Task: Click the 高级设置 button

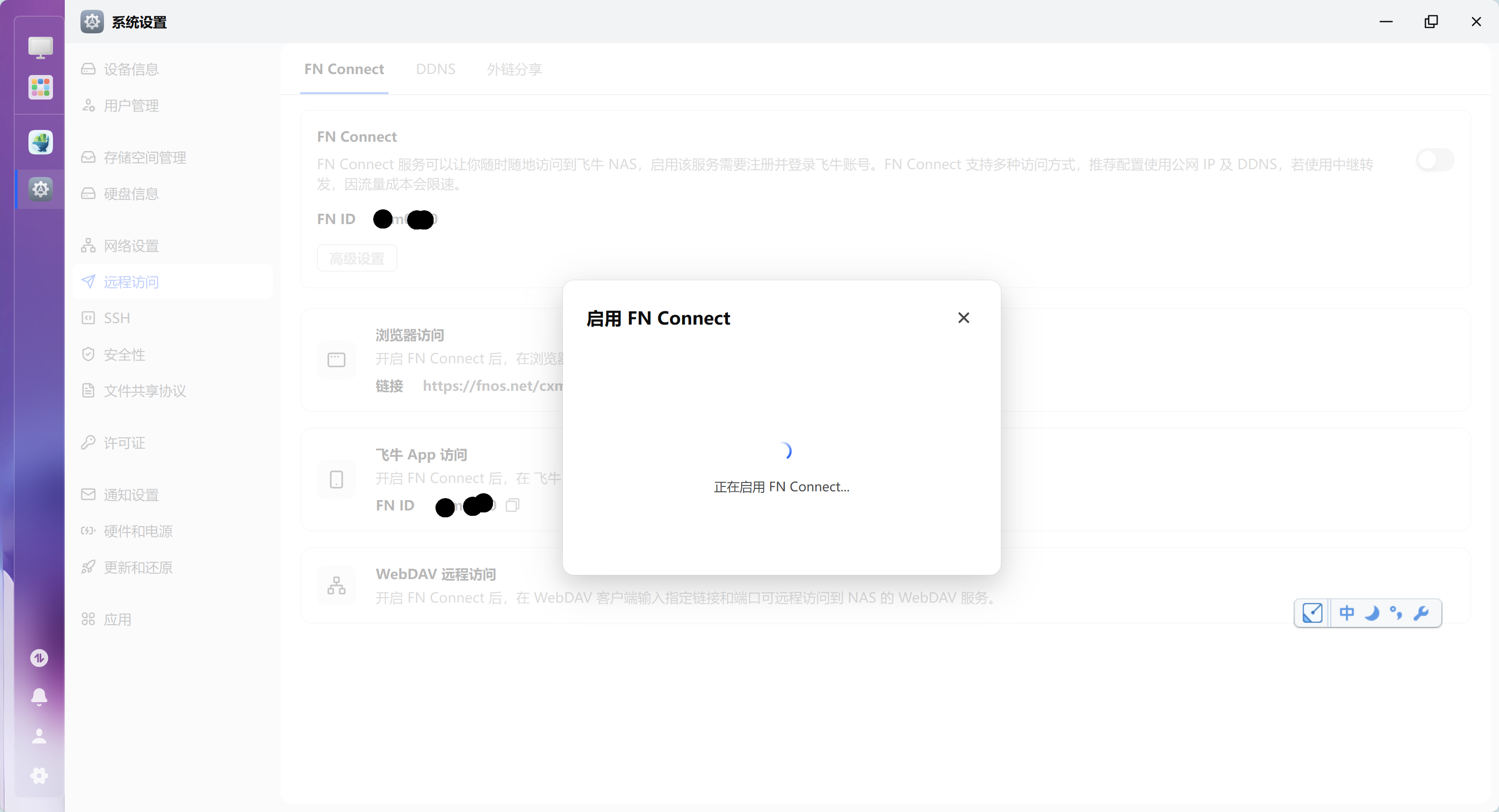Action: coord(356,258)
